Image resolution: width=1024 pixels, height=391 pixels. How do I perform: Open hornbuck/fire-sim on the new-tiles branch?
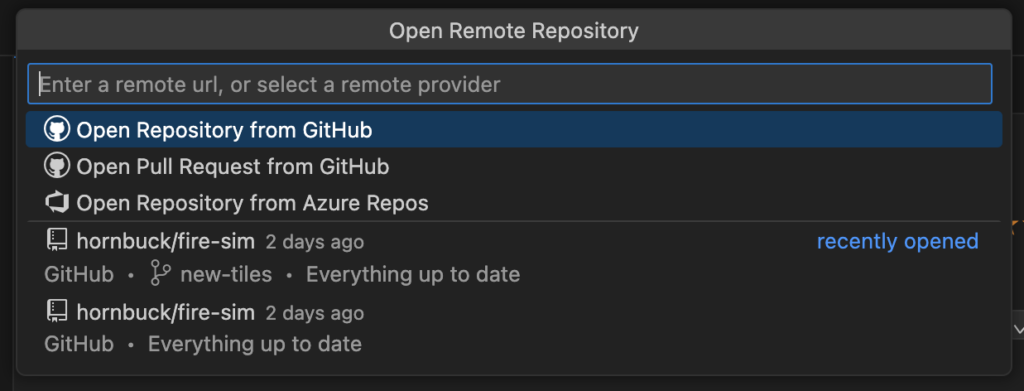click(514, 258)
